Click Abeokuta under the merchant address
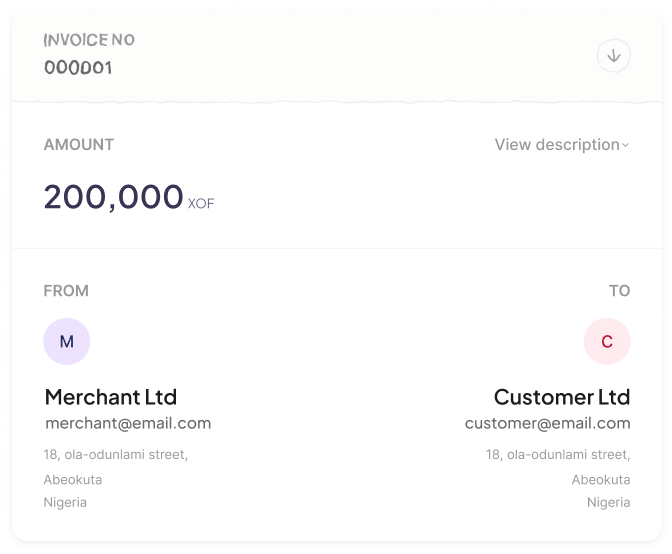Screen dimensions: 672x554 point(73,479)
